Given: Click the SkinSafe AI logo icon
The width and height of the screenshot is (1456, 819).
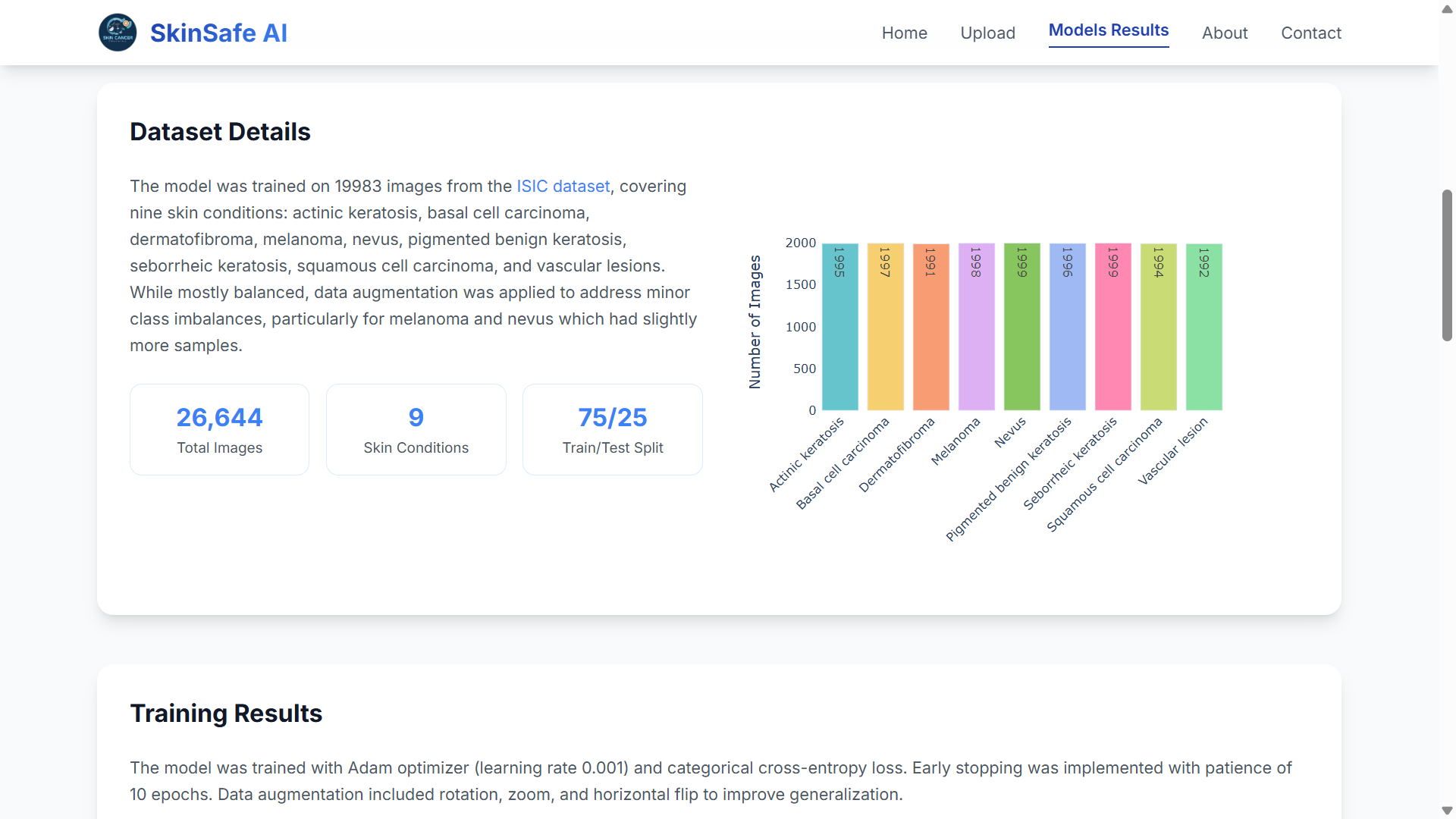Looking at the screenshot, I should coord(118,33).
